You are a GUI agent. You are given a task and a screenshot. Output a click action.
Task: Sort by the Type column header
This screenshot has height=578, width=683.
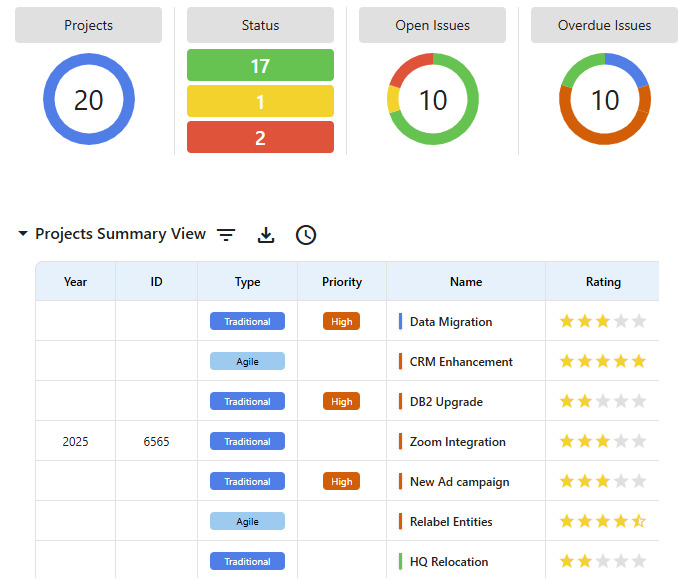[247, 282]
